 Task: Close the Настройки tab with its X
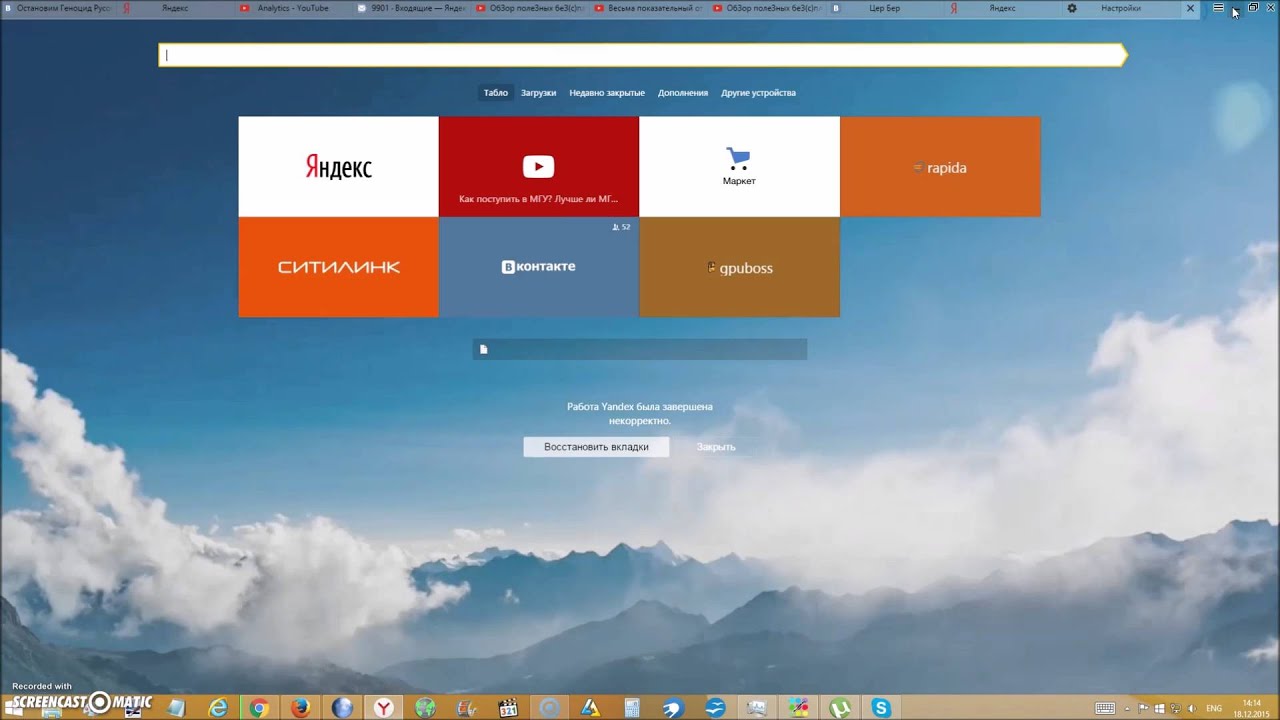point(1190,8)
